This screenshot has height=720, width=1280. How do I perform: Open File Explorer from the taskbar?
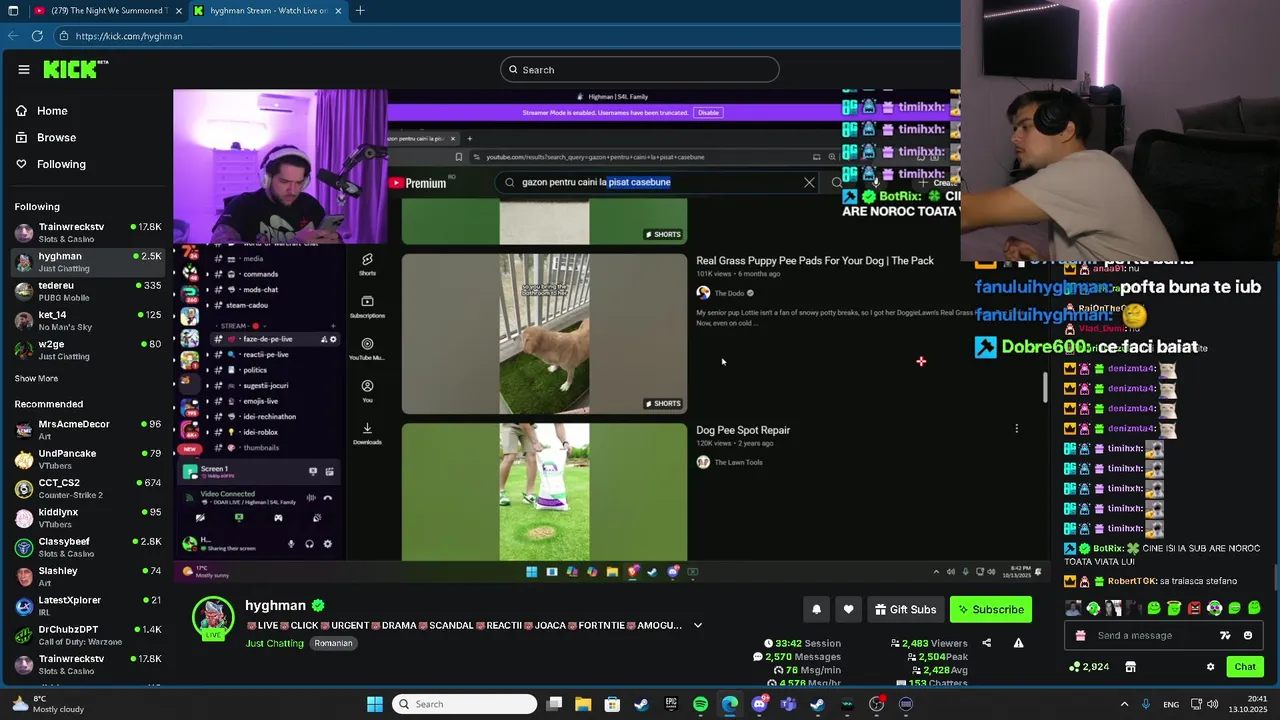pos(583,704)
